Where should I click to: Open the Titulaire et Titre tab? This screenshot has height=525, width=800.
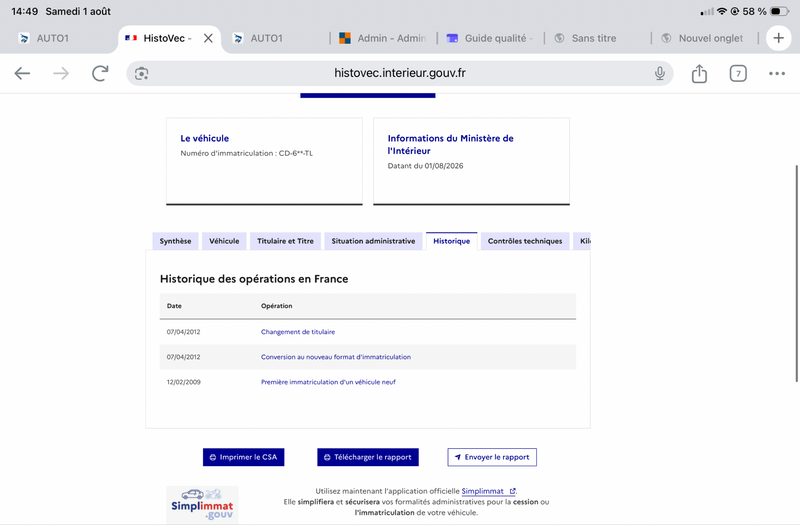[285, 241]
